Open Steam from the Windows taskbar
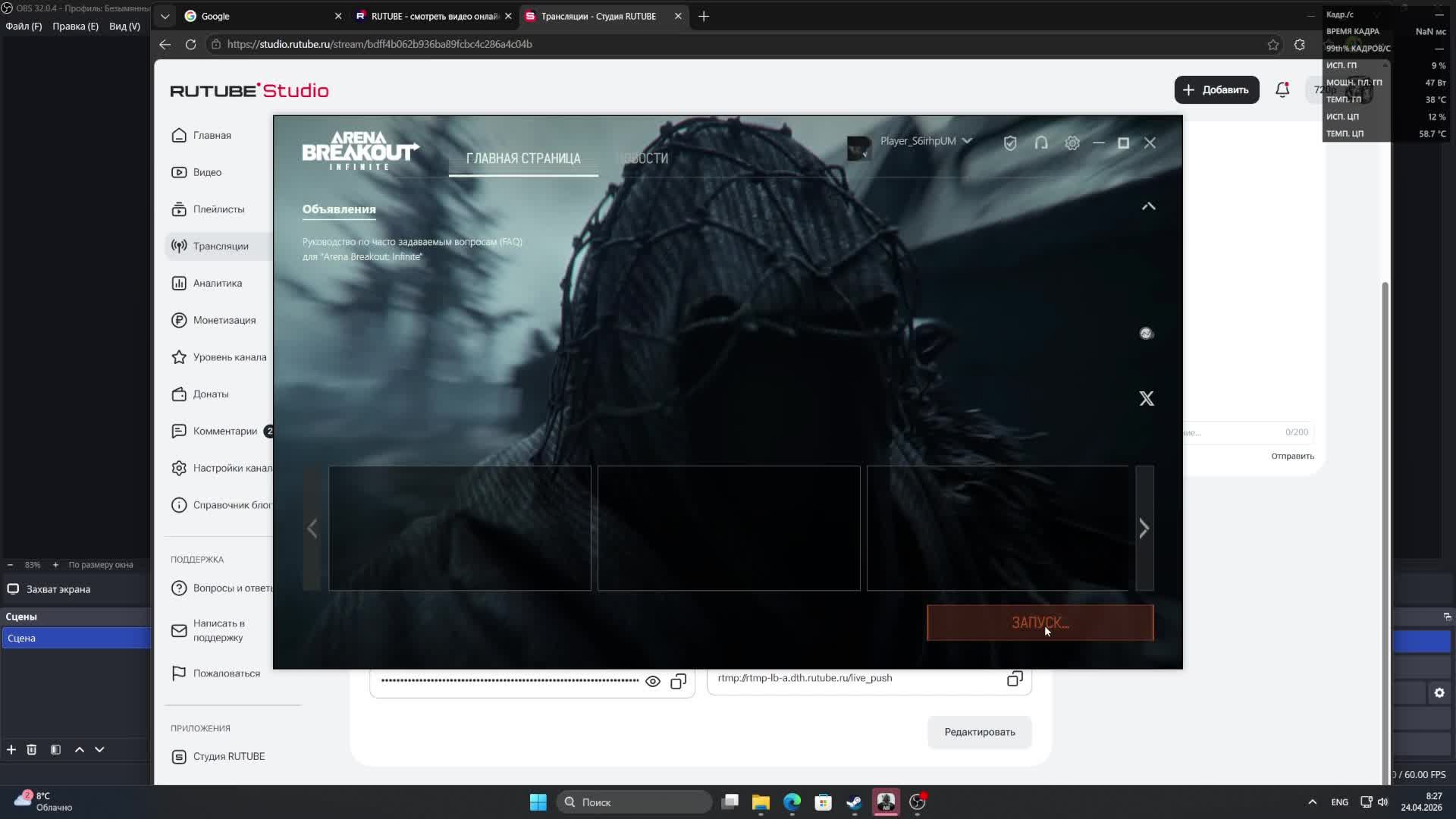1456x819 pixels. [855, 802]
